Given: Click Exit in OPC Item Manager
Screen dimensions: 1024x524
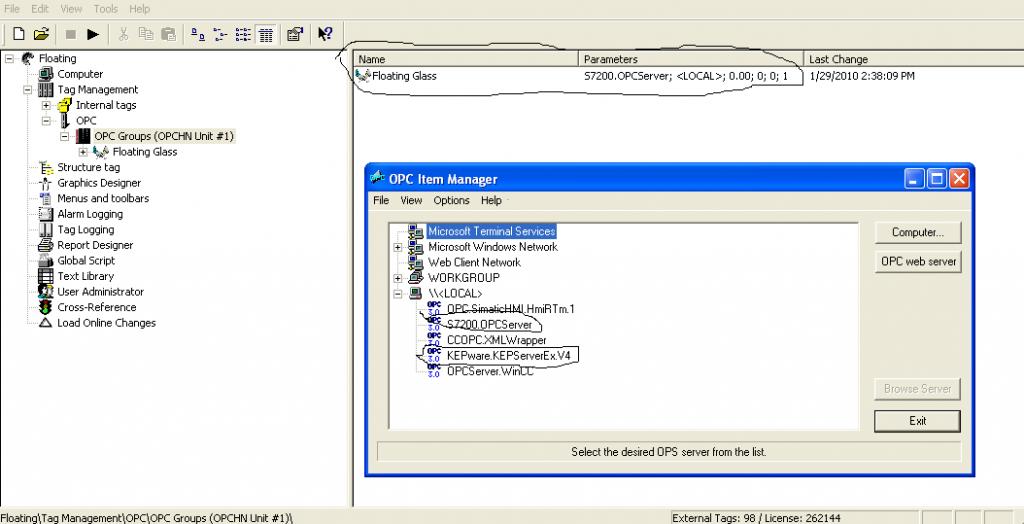Looking at the screenshot, I should 918,421.
